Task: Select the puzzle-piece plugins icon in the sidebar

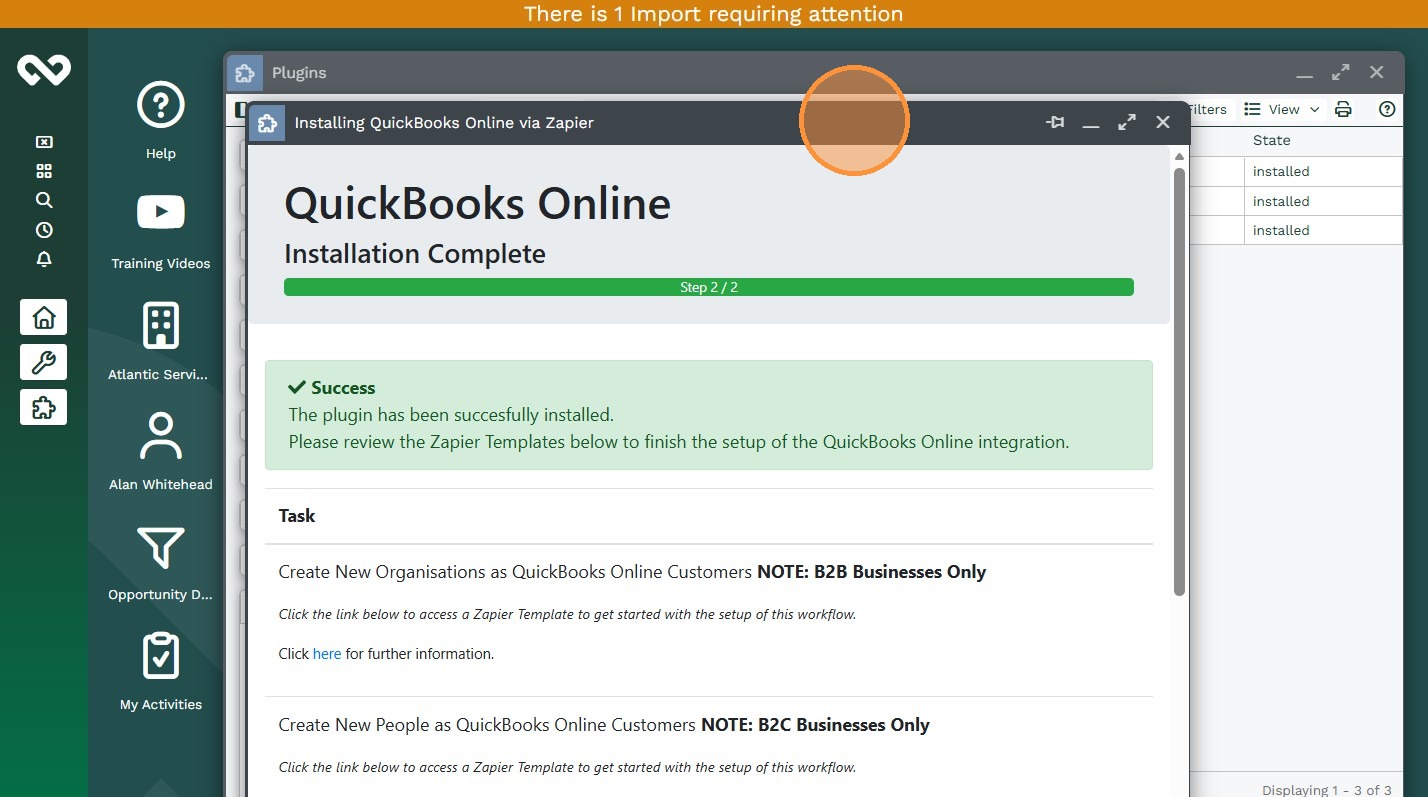Action: [44, 407]
